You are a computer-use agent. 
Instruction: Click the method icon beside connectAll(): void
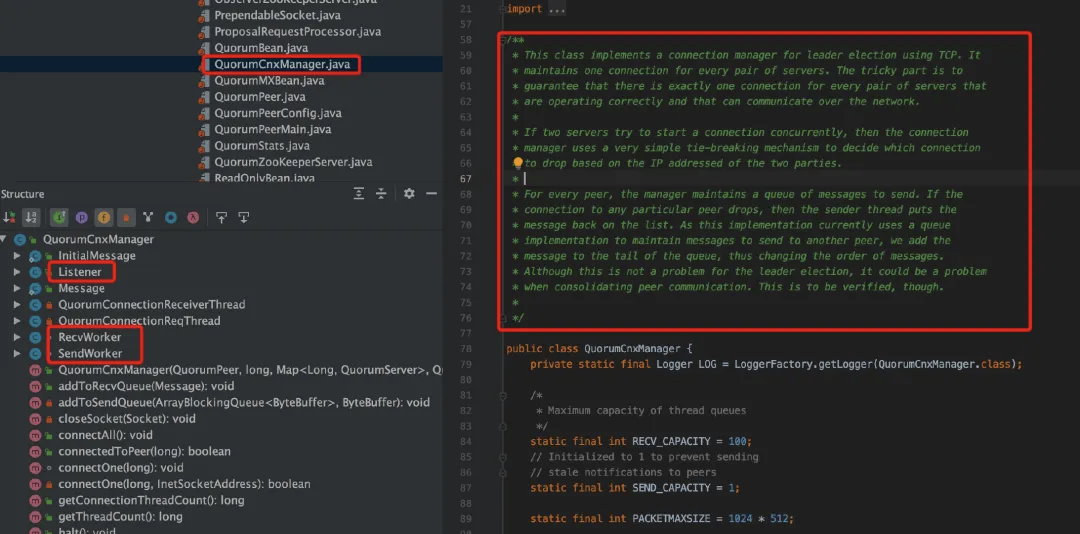tap(35, 435)
